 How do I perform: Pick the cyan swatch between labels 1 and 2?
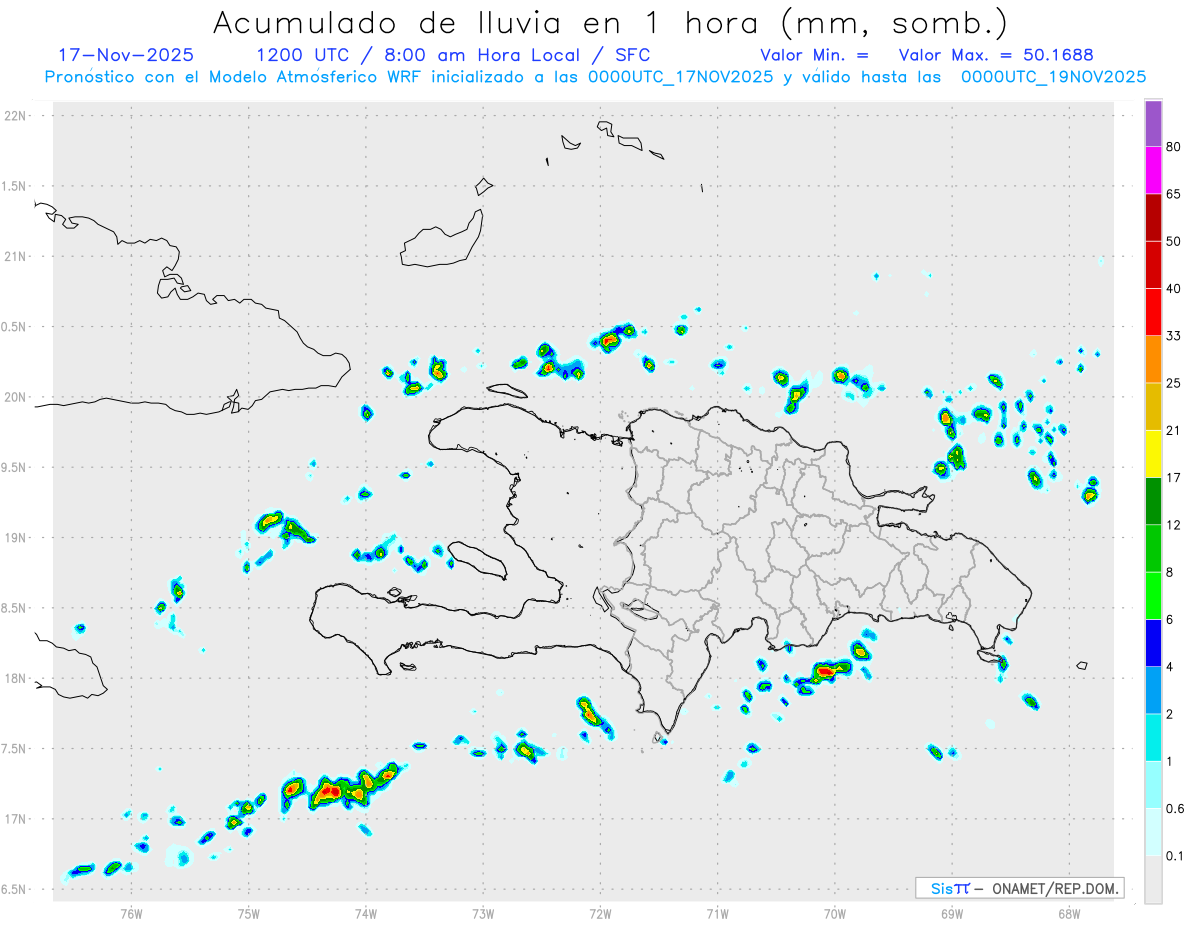(1153, 737)
